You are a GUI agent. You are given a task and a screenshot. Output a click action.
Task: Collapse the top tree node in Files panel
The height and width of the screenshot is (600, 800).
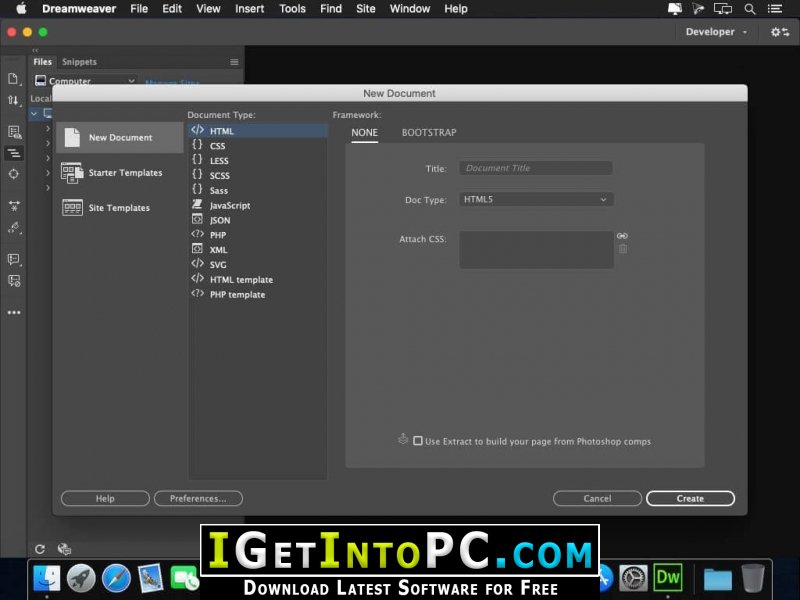(x=34, y=113)
